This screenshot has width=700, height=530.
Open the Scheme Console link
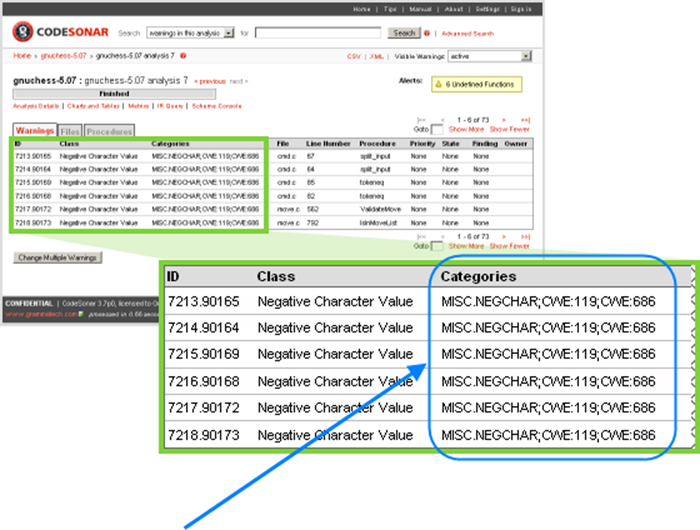[217, 106]
